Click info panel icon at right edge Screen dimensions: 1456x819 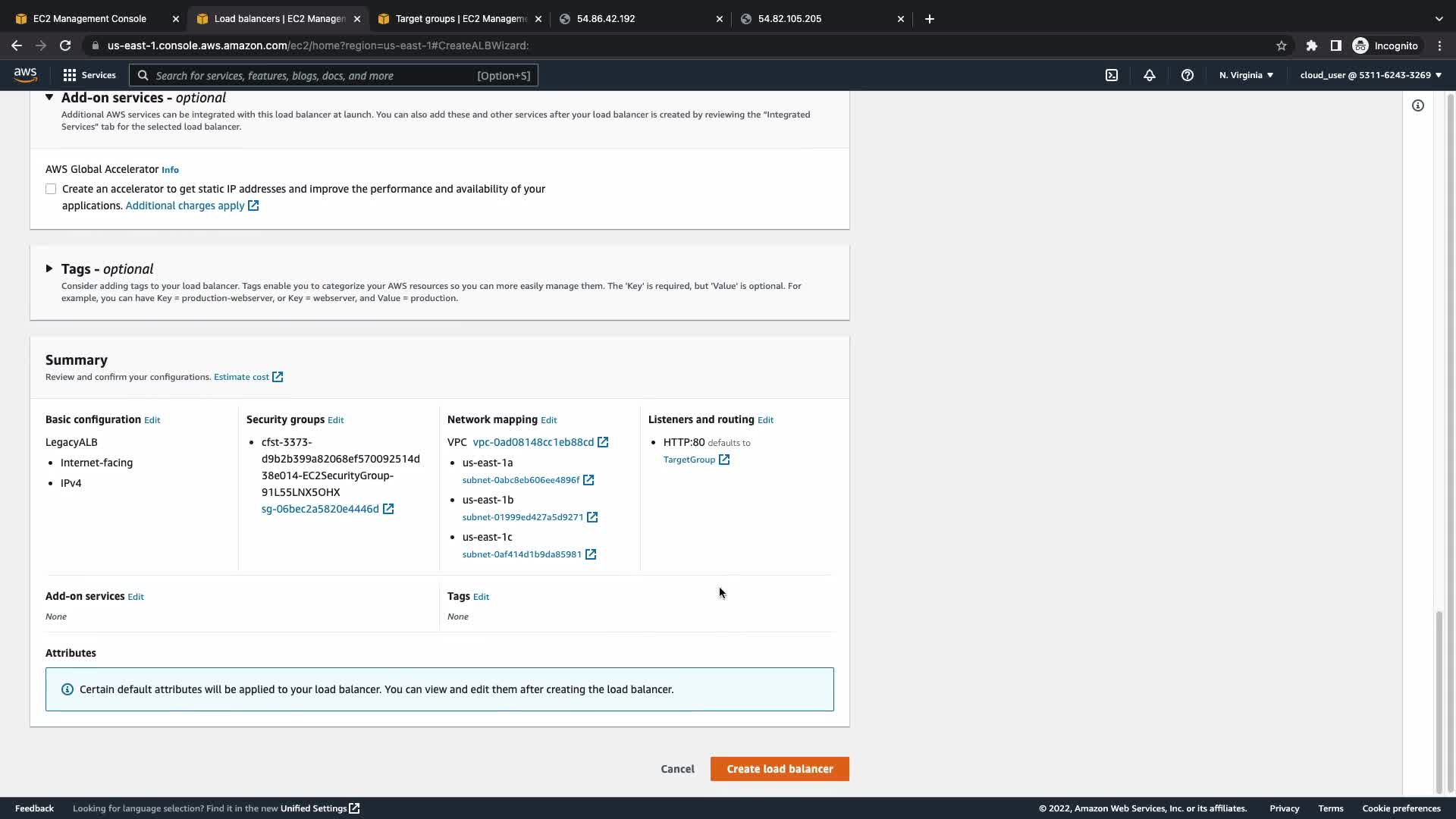coord(1418,105)
